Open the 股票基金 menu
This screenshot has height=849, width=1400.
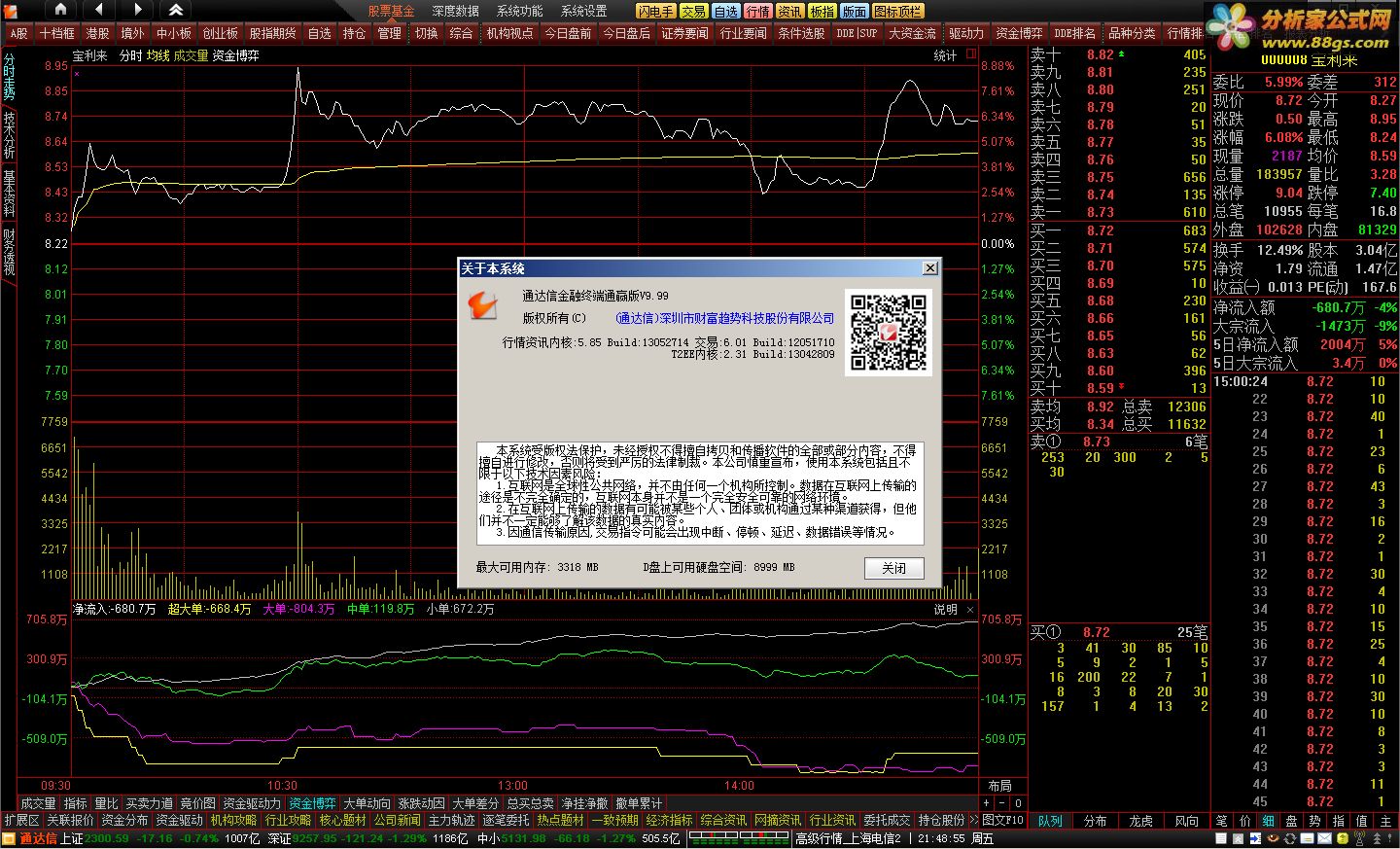(x=391, y=11)
